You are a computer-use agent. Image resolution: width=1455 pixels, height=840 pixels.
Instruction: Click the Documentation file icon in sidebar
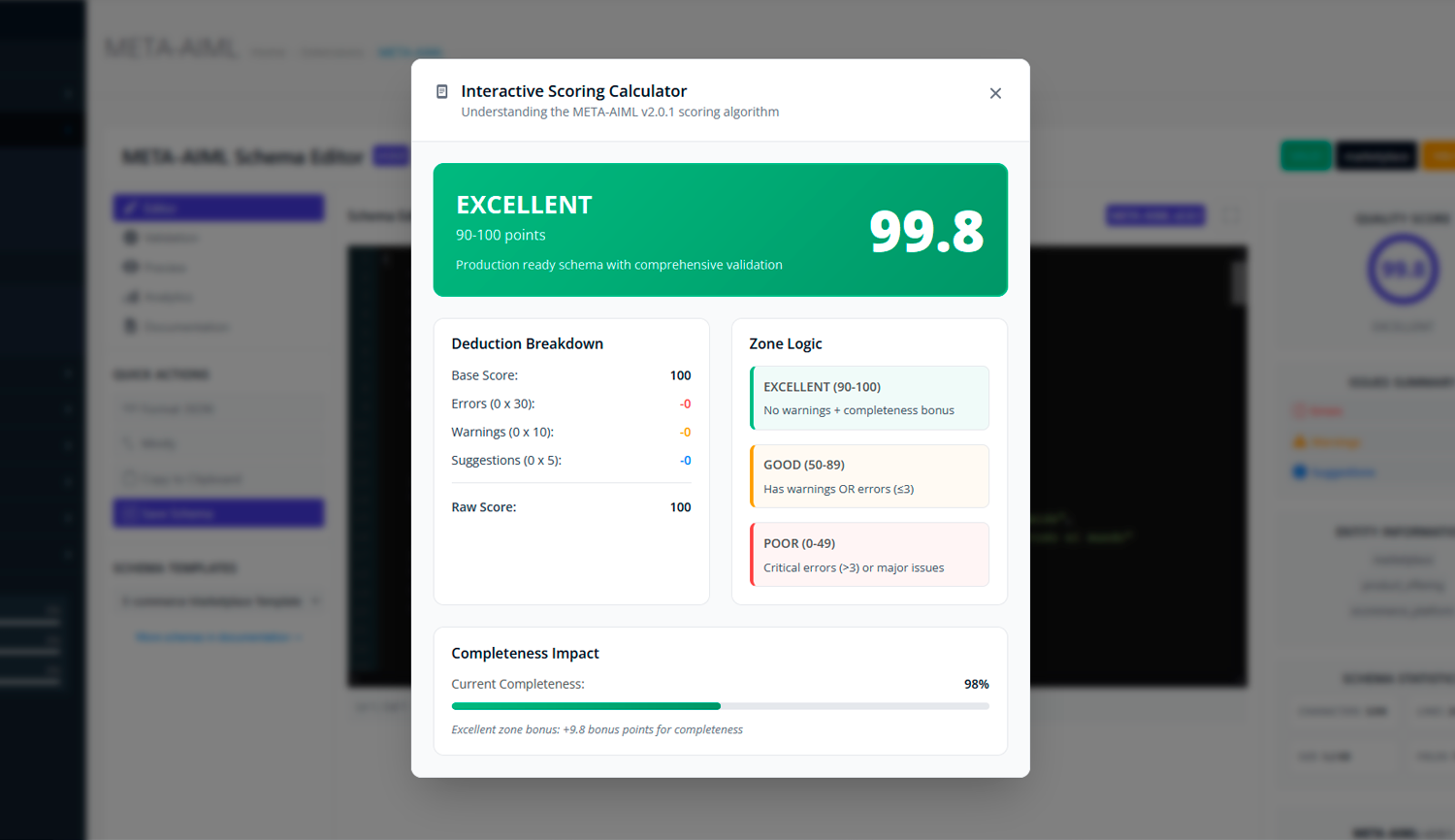coord(131,326)
